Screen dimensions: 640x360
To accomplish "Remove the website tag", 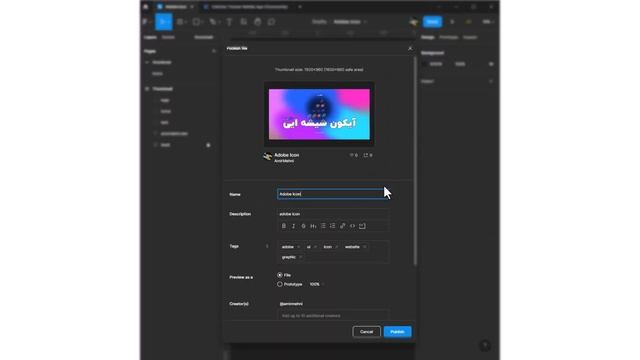I will pos(364,247).
